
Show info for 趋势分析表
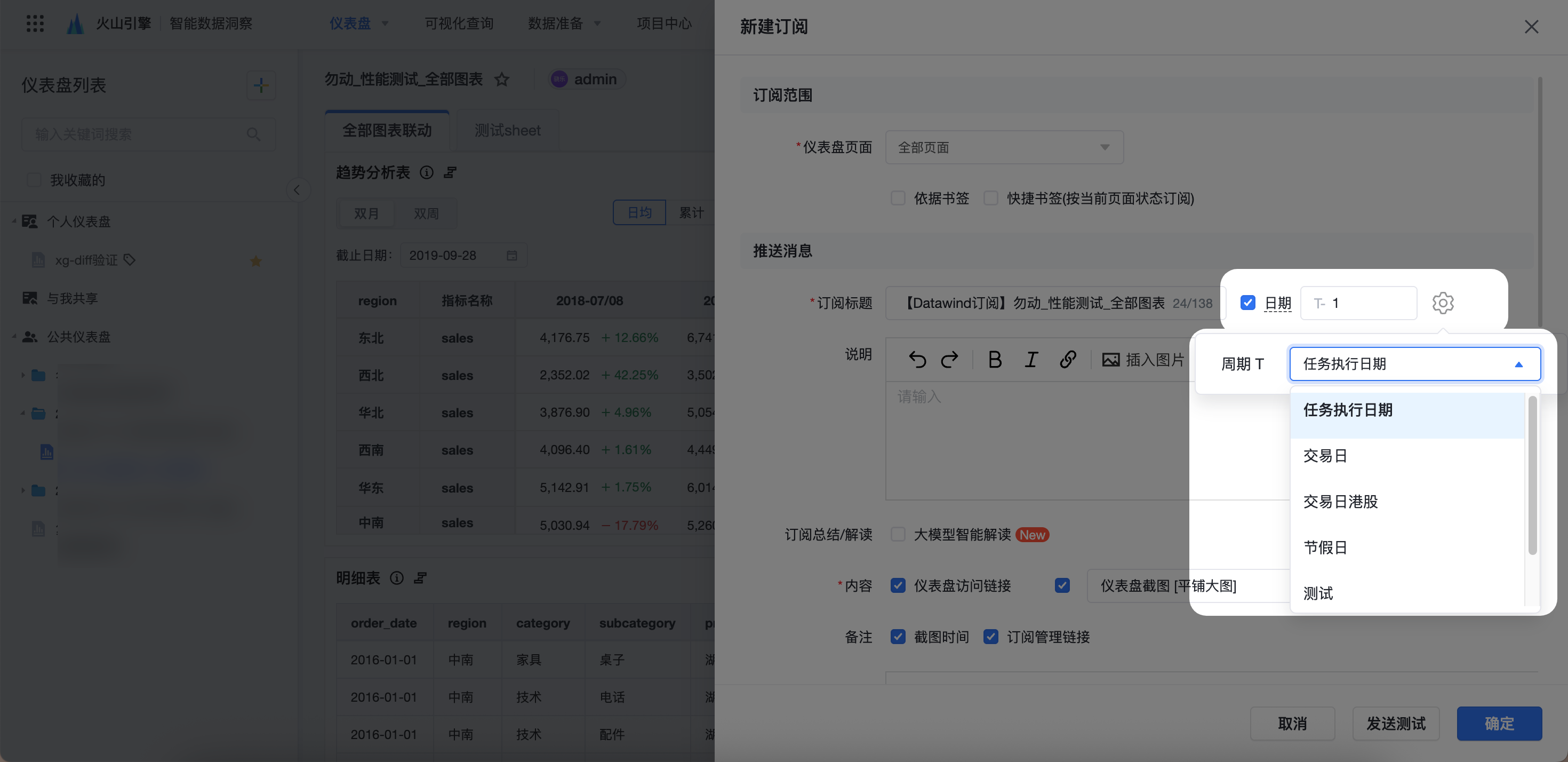coord(427,172)
